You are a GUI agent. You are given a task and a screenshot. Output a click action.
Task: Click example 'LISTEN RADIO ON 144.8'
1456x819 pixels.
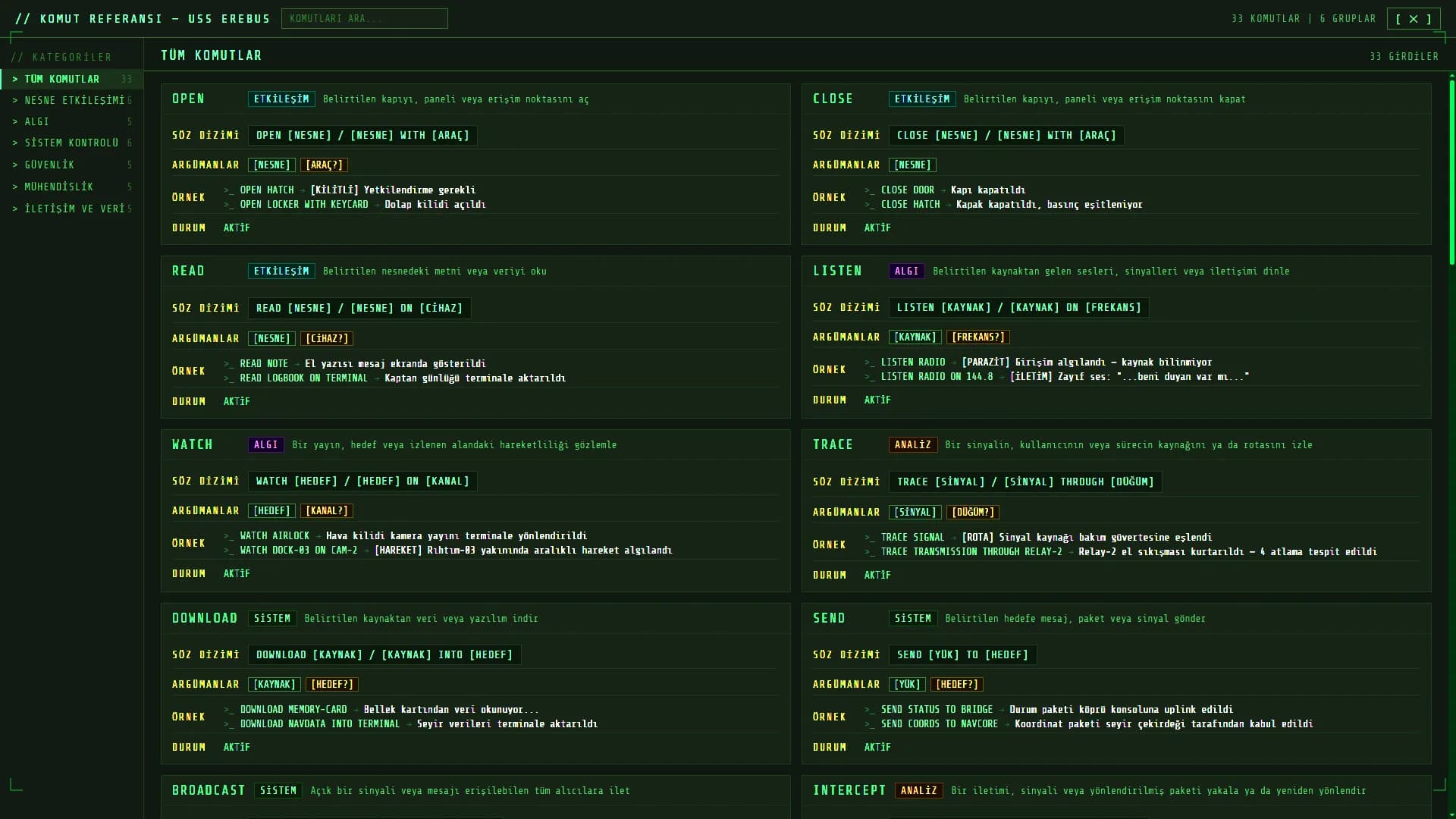937,376
